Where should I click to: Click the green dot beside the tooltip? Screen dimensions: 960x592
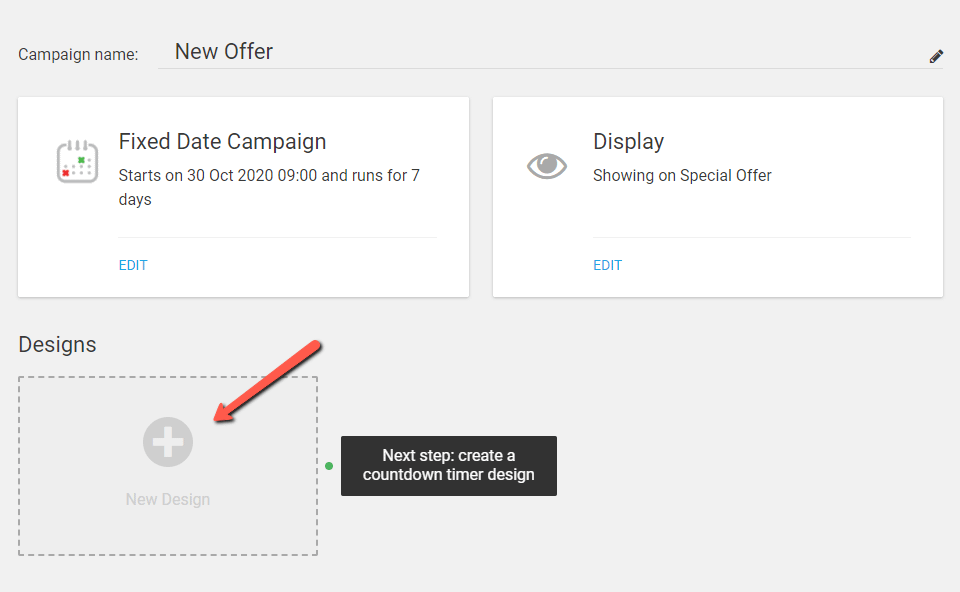coord(329,466)
